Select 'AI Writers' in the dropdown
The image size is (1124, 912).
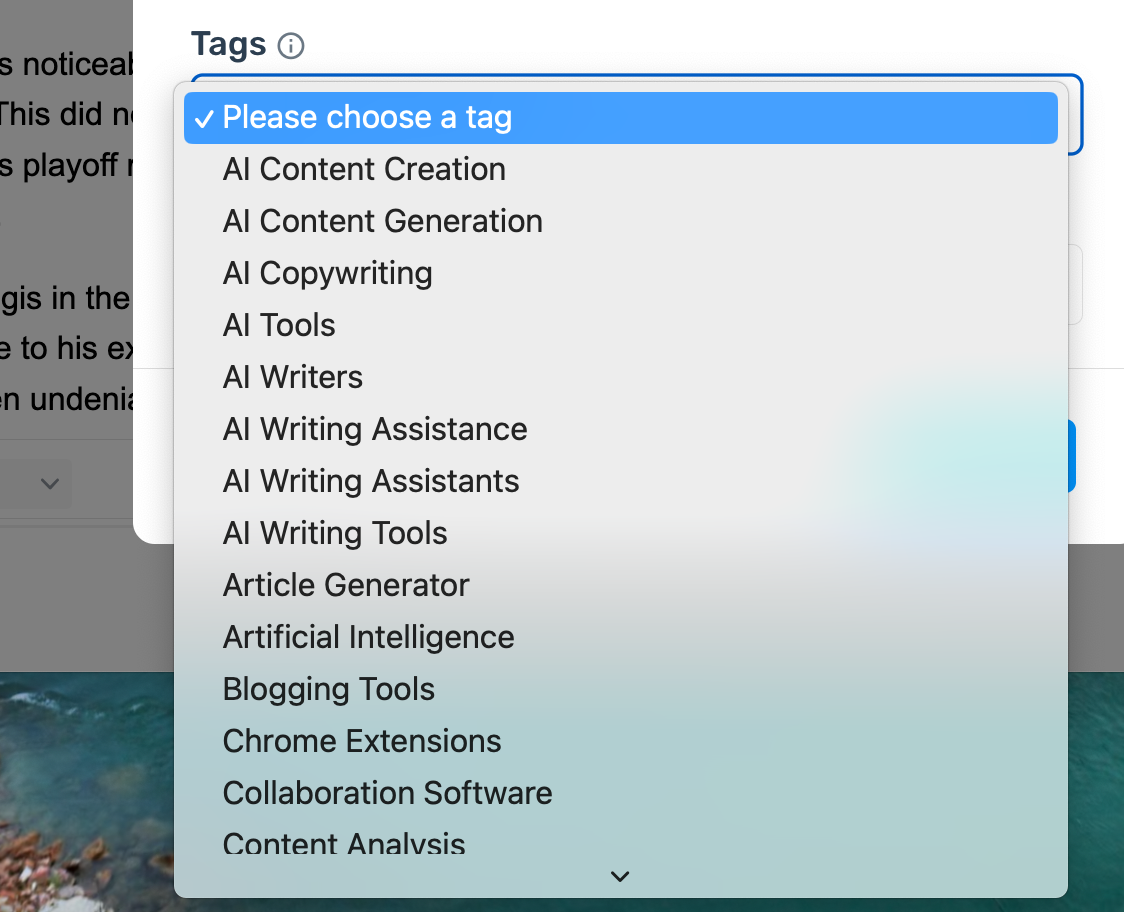[292, 378]
